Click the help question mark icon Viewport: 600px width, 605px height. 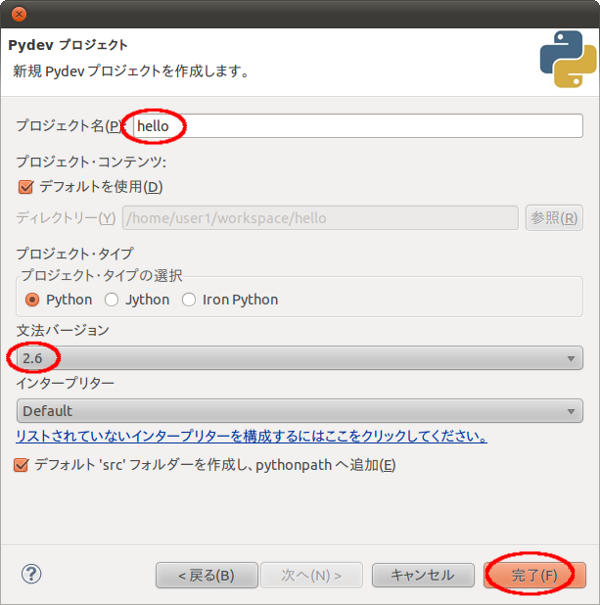point(31,574)
